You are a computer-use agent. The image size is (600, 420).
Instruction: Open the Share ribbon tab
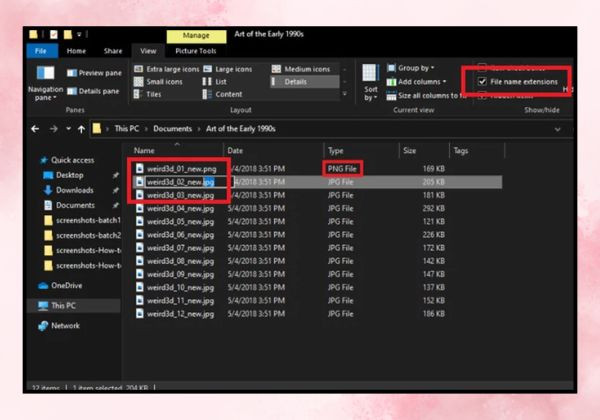click(113, 51)
